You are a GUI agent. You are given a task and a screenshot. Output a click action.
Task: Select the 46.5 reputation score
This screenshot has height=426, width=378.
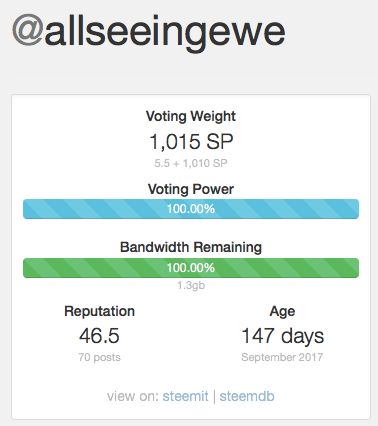[99, 336]
